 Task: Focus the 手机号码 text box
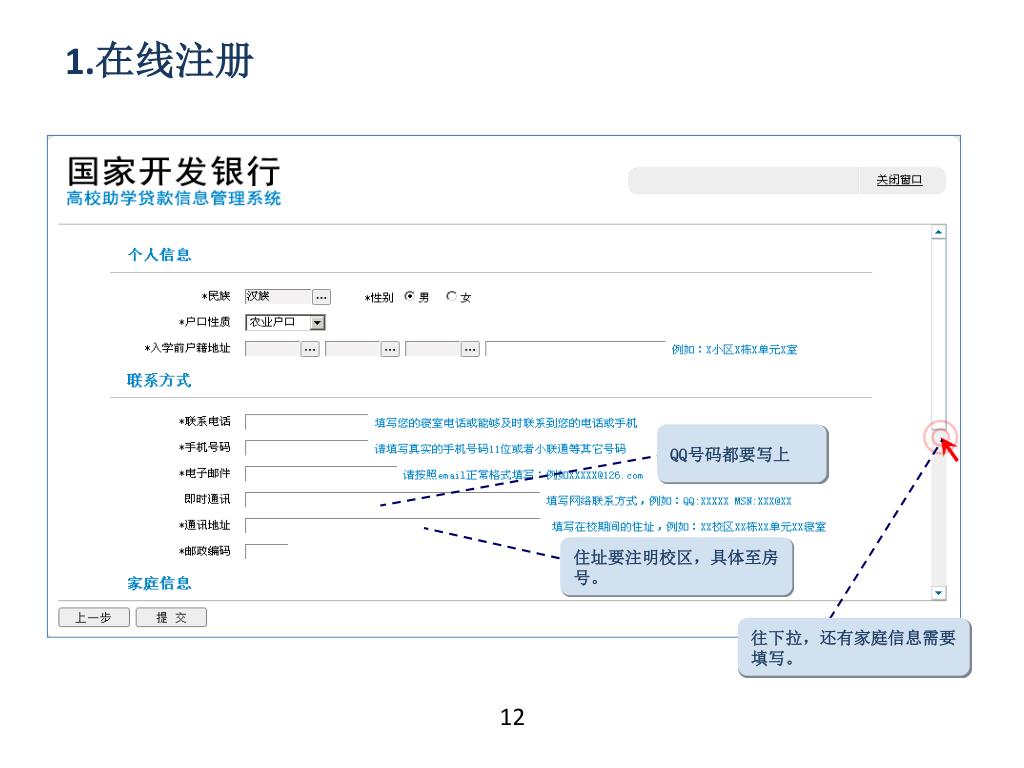(x=307, y=448)
